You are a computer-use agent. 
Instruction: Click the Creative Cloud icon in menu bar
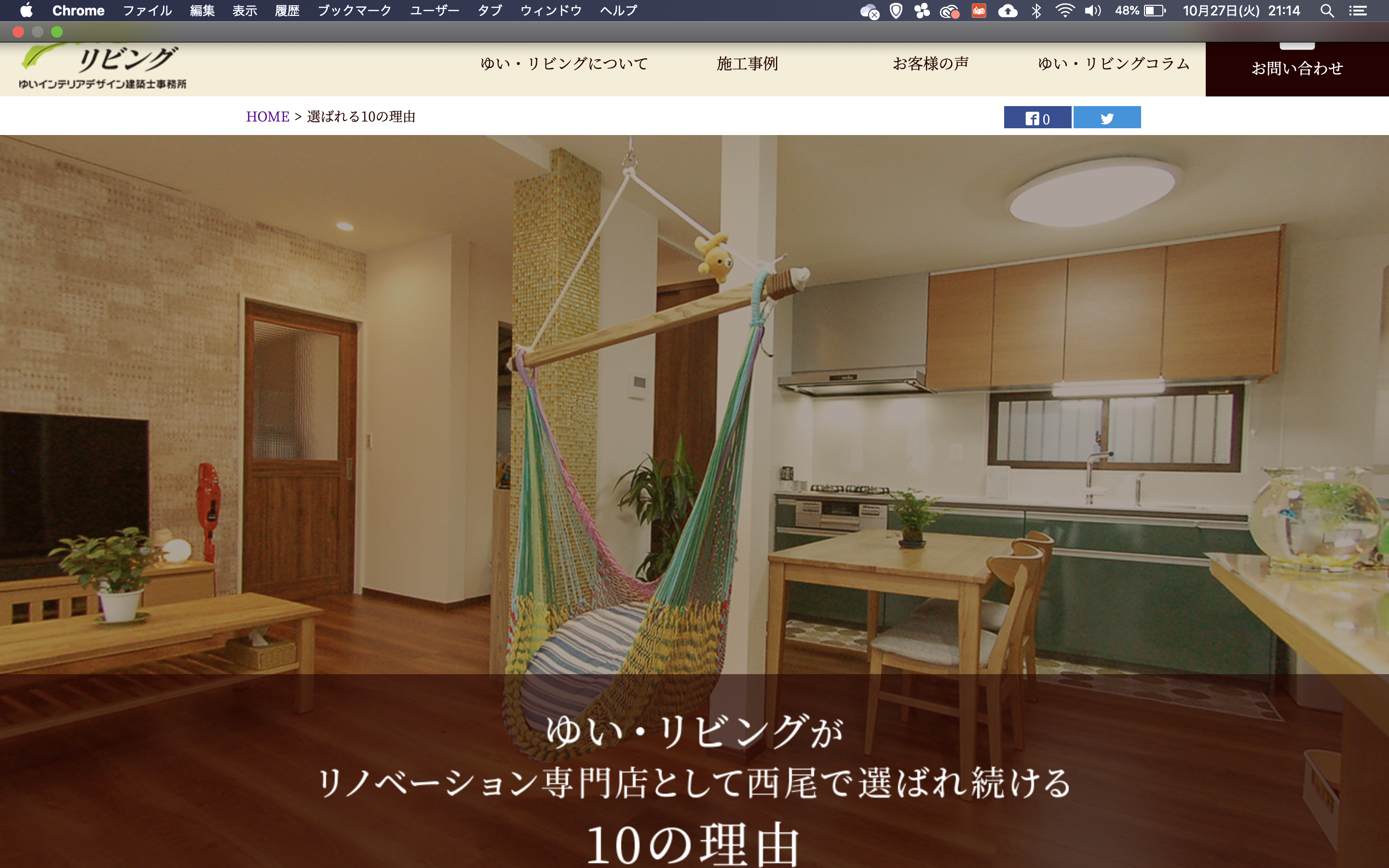949,11
